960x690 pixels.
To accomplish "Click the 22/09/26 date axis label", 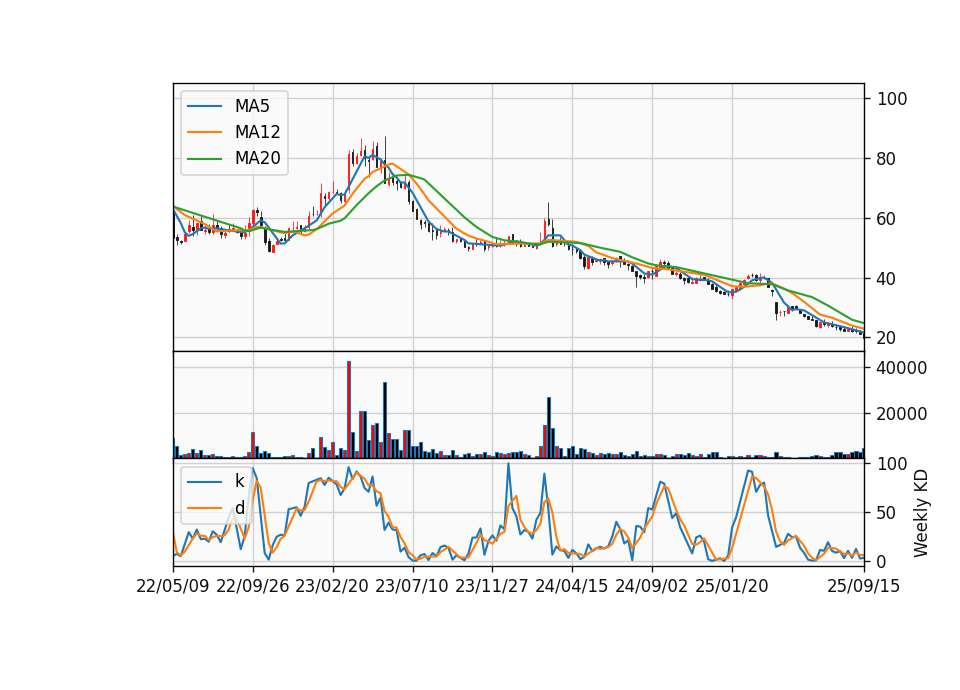I will click(x=253, y=586).
